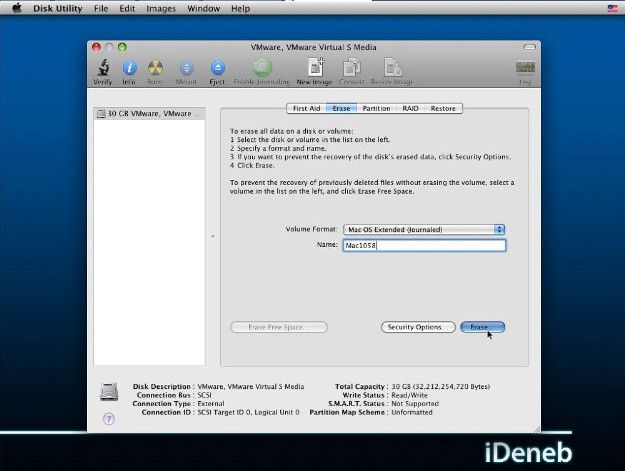Select the 30 GB VMware disk in sidebar

[x=149, y=114]
